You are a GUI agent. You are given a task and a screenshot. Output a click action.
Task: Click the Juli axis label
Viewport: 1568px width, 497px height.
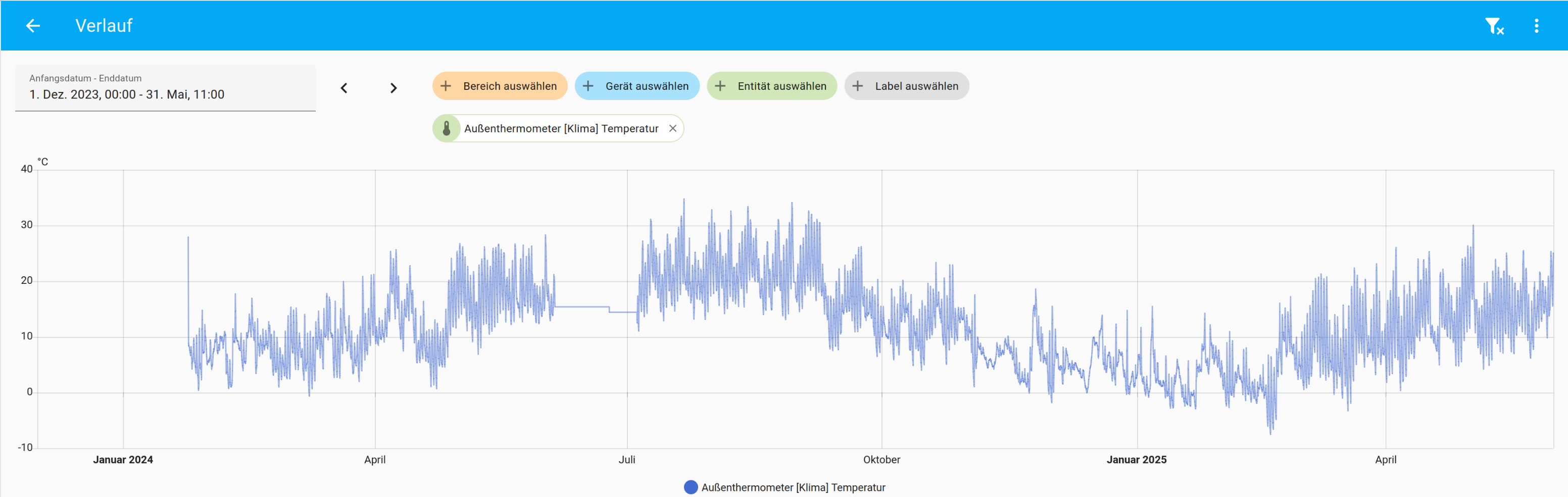tap(626, 460)
